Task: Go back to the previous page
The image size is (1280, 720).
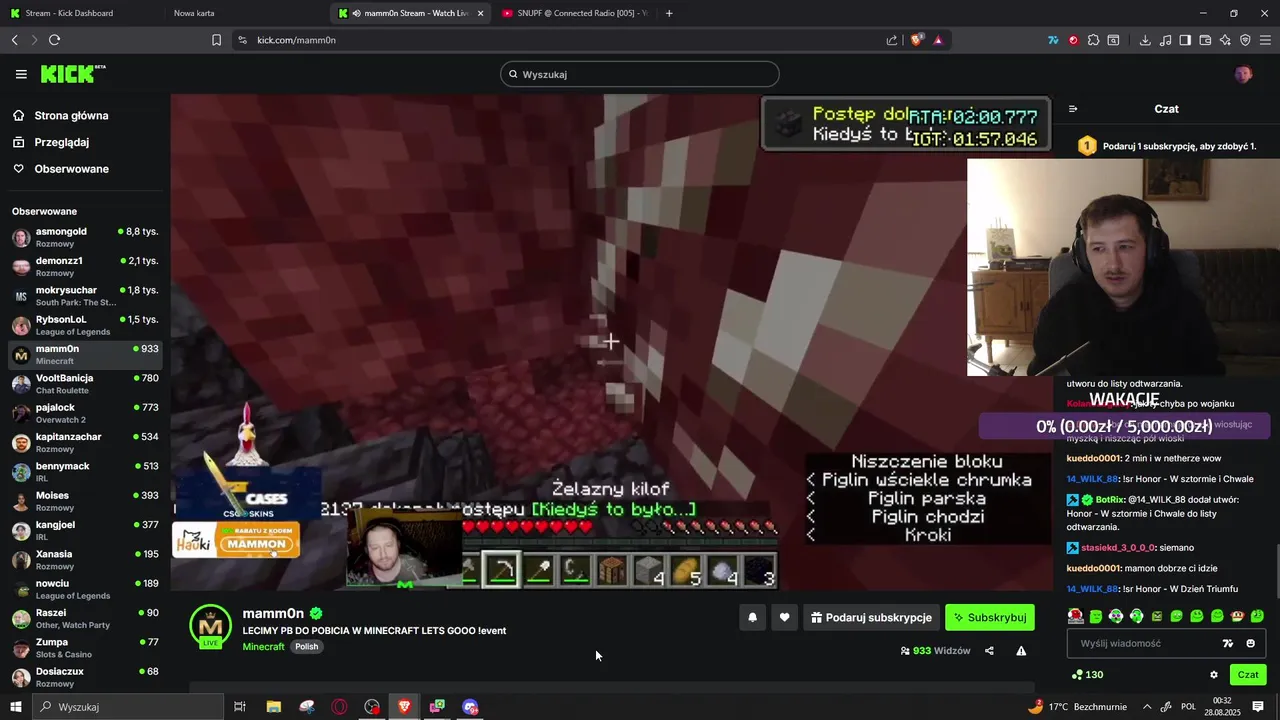Action: click(14, 40)
